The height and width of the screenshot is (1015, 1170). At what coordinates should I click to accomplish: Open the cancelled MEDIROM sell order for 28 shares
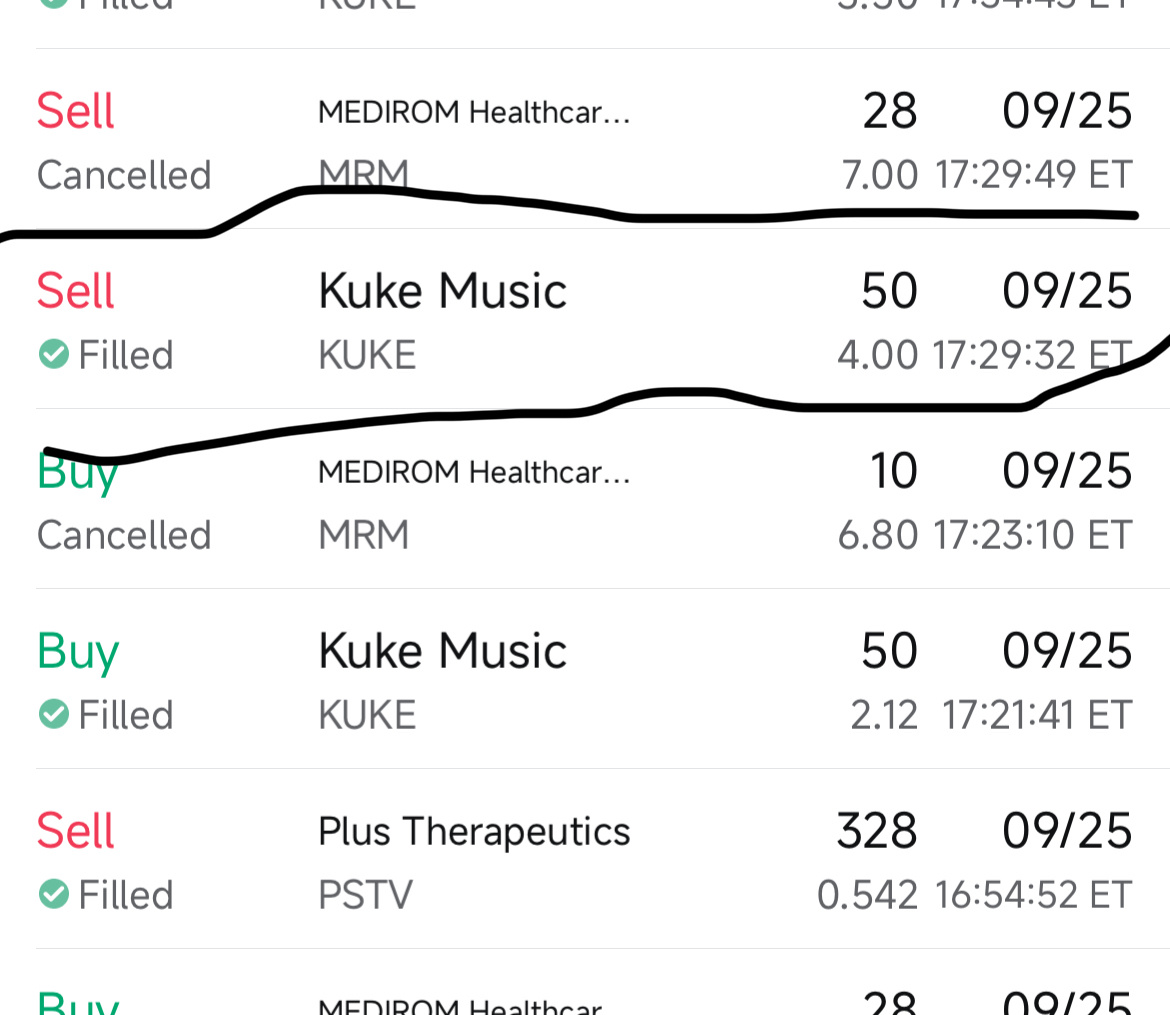coord(585,139)
